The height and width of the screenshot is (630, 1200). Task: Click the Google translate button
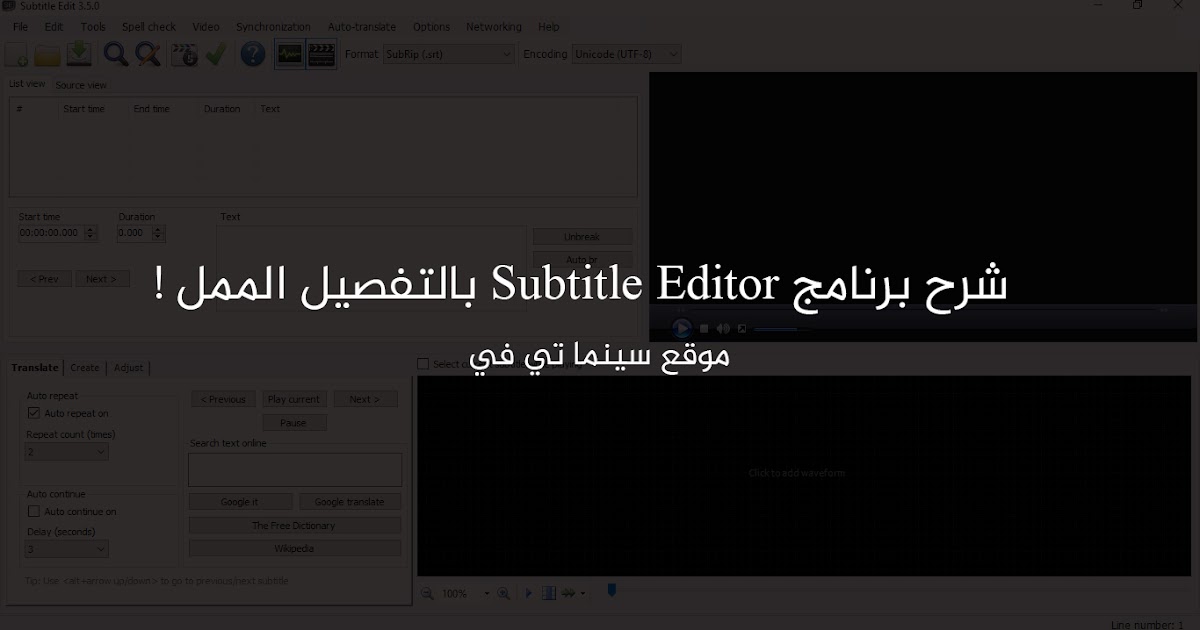(x=349, y=502)
